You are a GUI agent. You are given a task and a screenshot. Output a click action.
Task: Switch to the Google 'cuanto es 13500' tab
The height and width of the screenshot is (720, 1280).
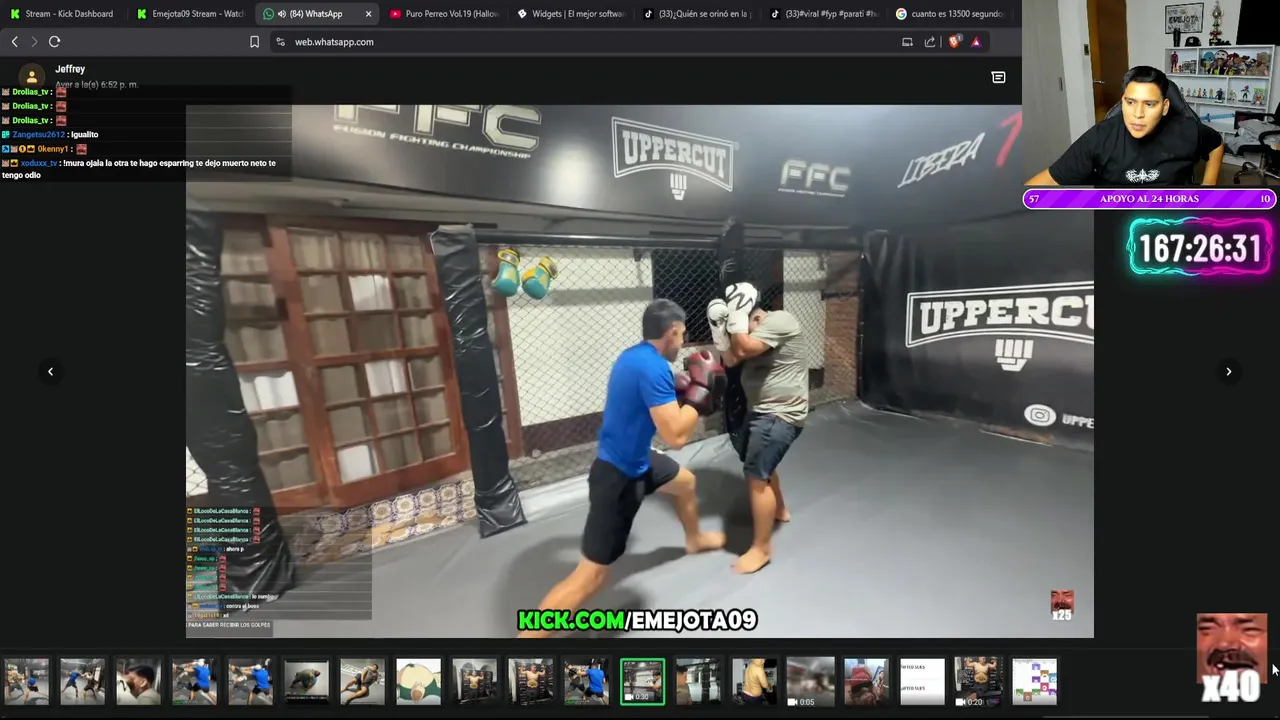[950, 14]
